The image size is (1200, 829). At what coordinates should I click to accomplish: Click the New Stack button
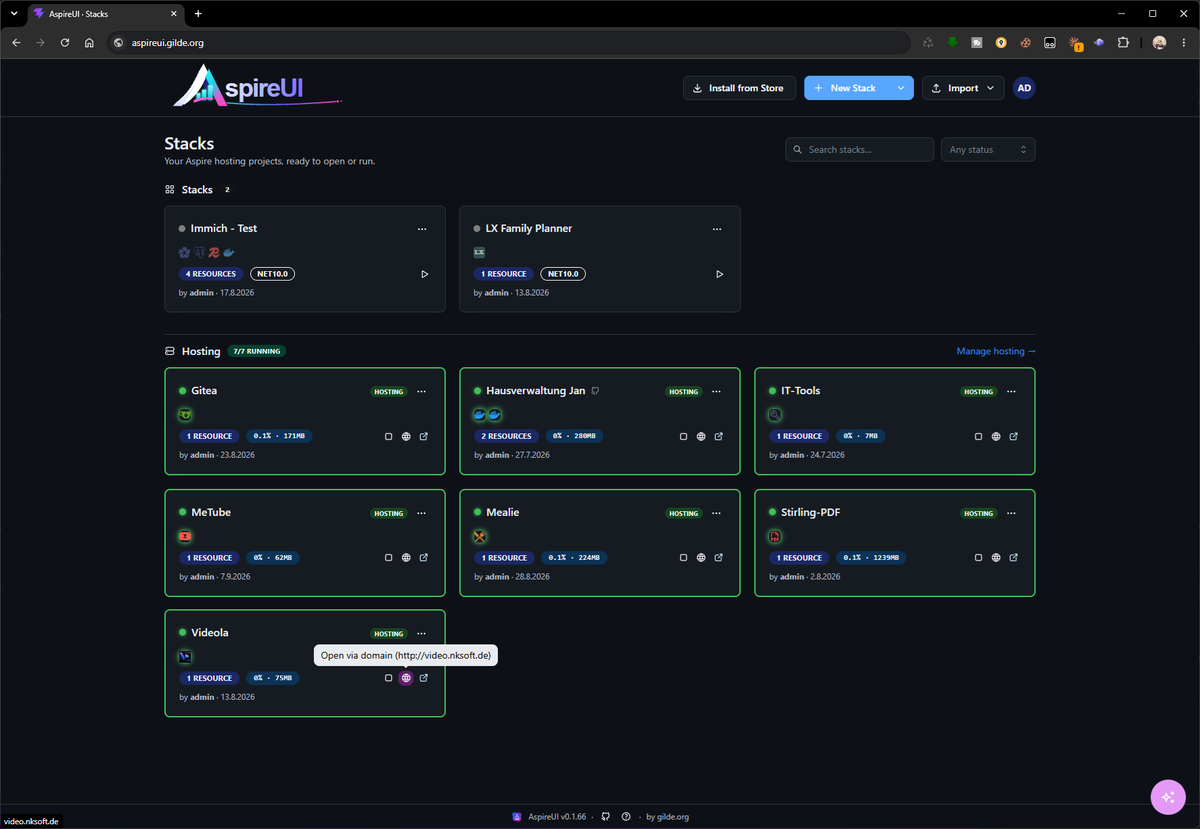click(x=846, y=88)
